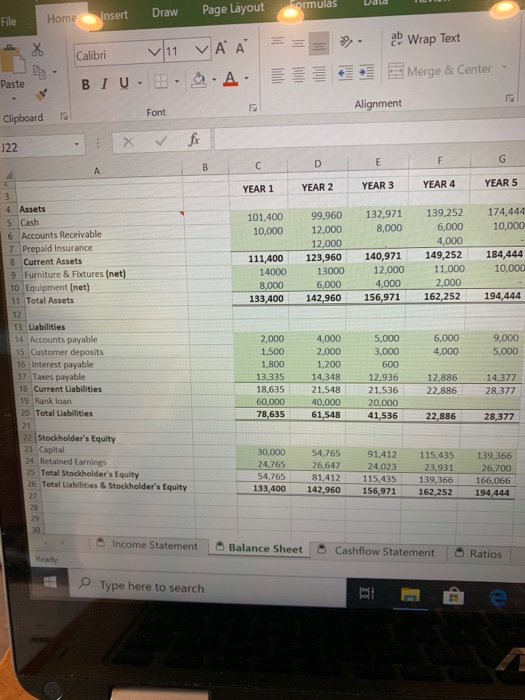Open File Explorer from taskbar
The height and width of the screenshot is (700, 525).
point(410,595)
